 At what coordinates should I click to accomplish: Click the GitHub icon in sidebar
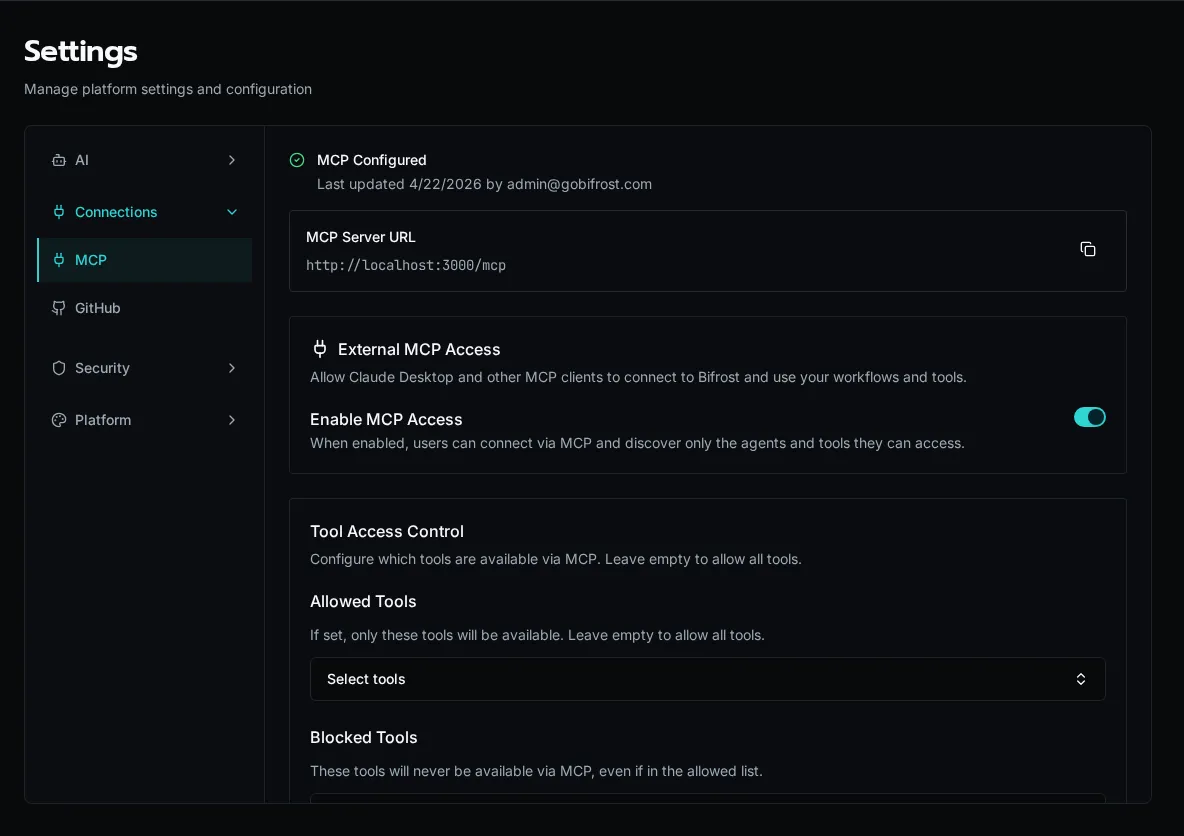(x=59, y=308)
